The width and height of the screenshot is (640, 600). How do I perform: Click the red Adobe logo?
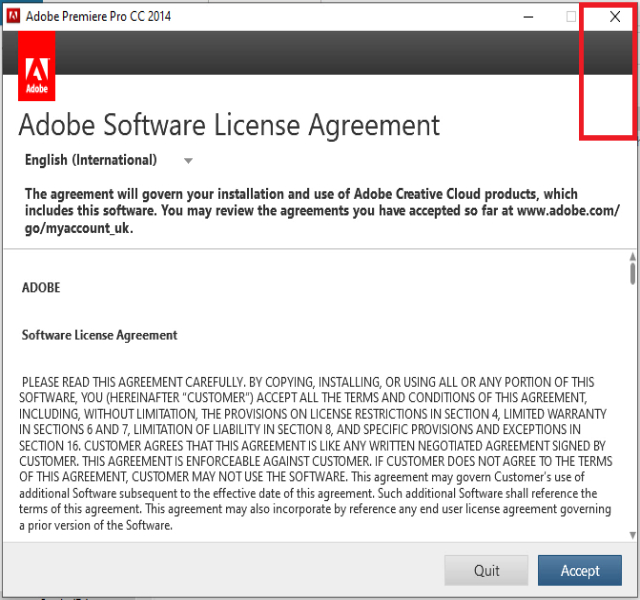(x=37, y=66)
